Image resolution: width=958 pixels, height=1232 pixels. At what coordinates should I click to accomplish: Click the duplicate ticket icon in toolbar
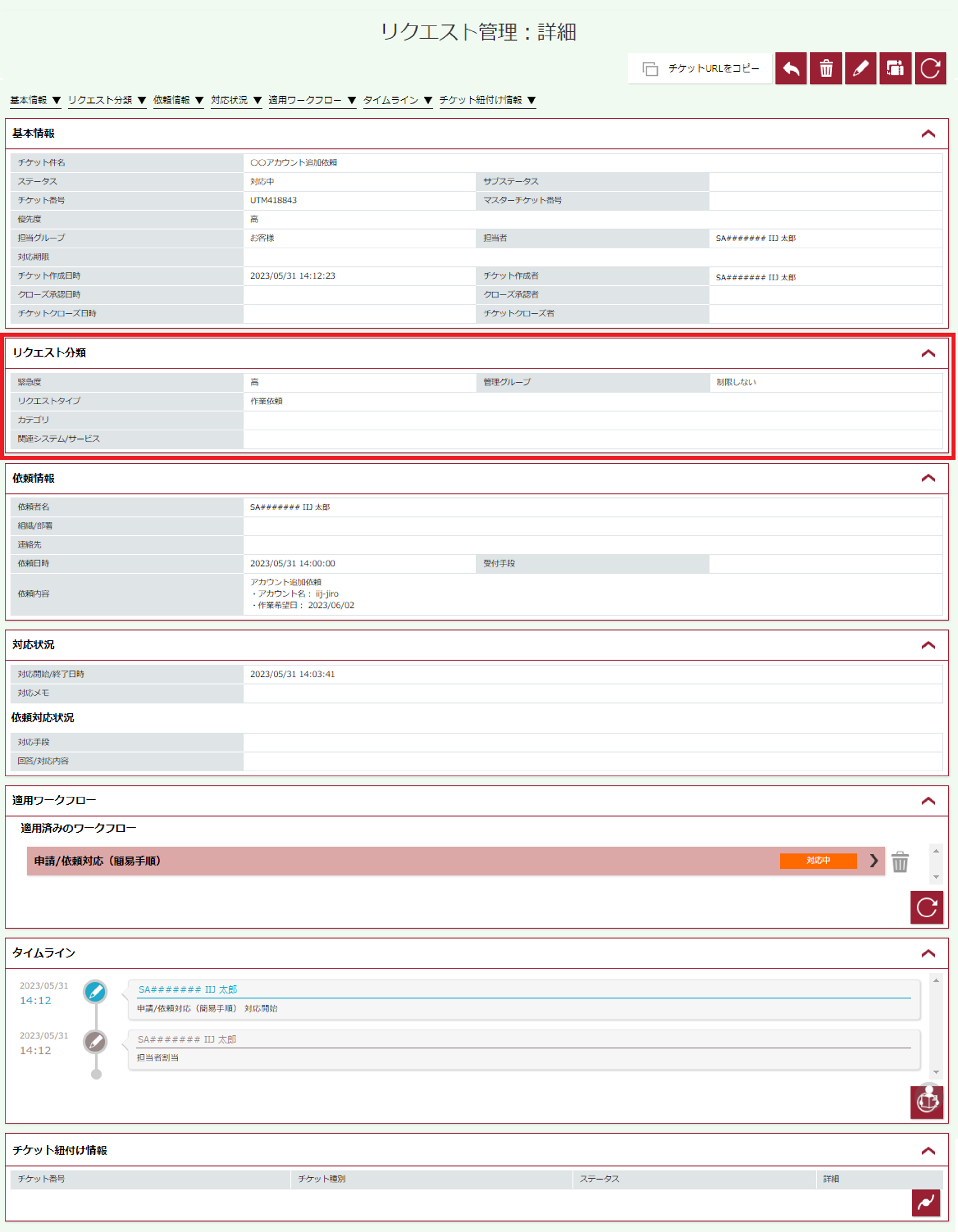click(895, 68)
